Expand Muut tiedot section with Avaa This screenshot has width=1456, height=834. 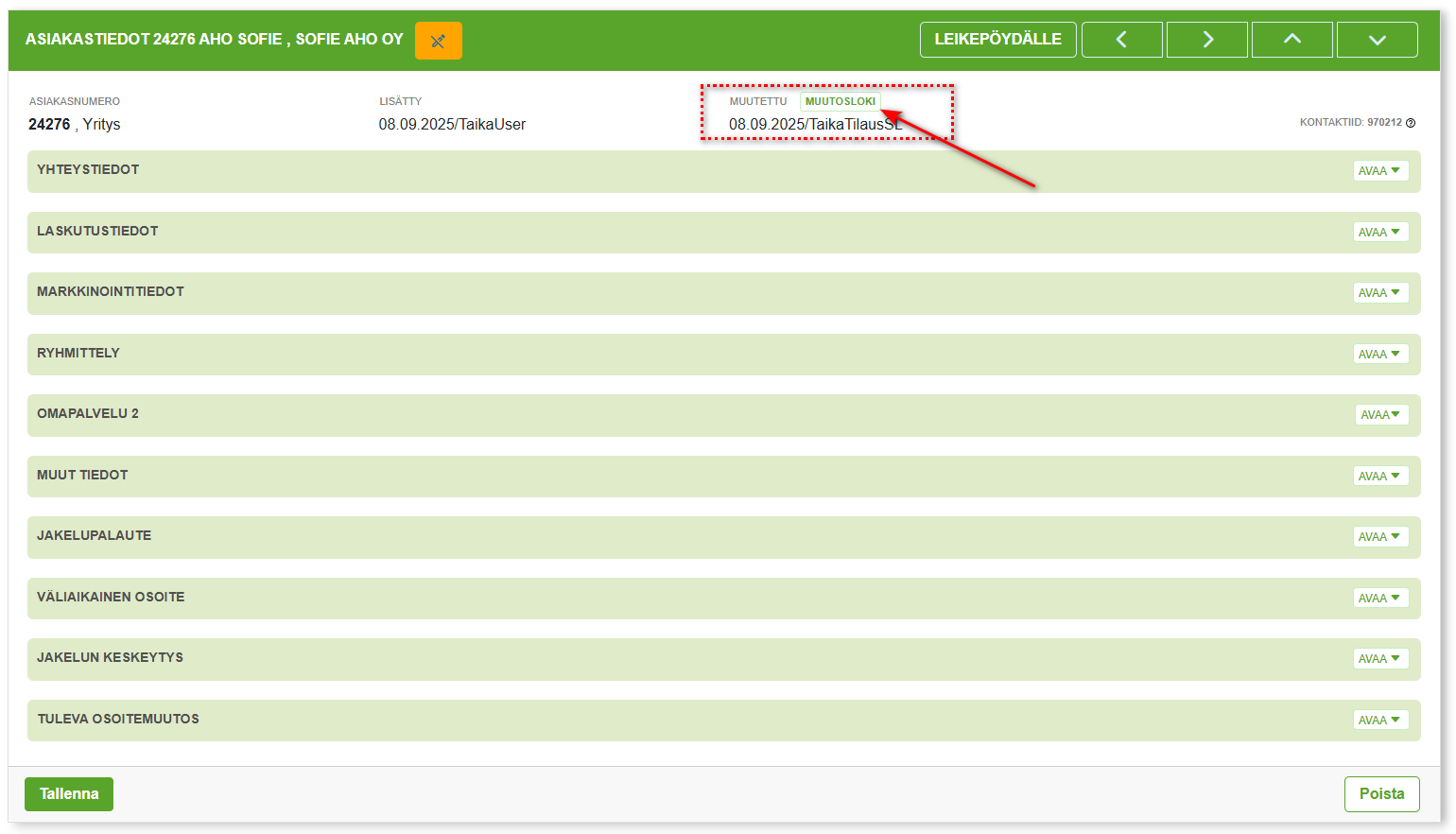pyautogui.click(x=1379, y=477)
